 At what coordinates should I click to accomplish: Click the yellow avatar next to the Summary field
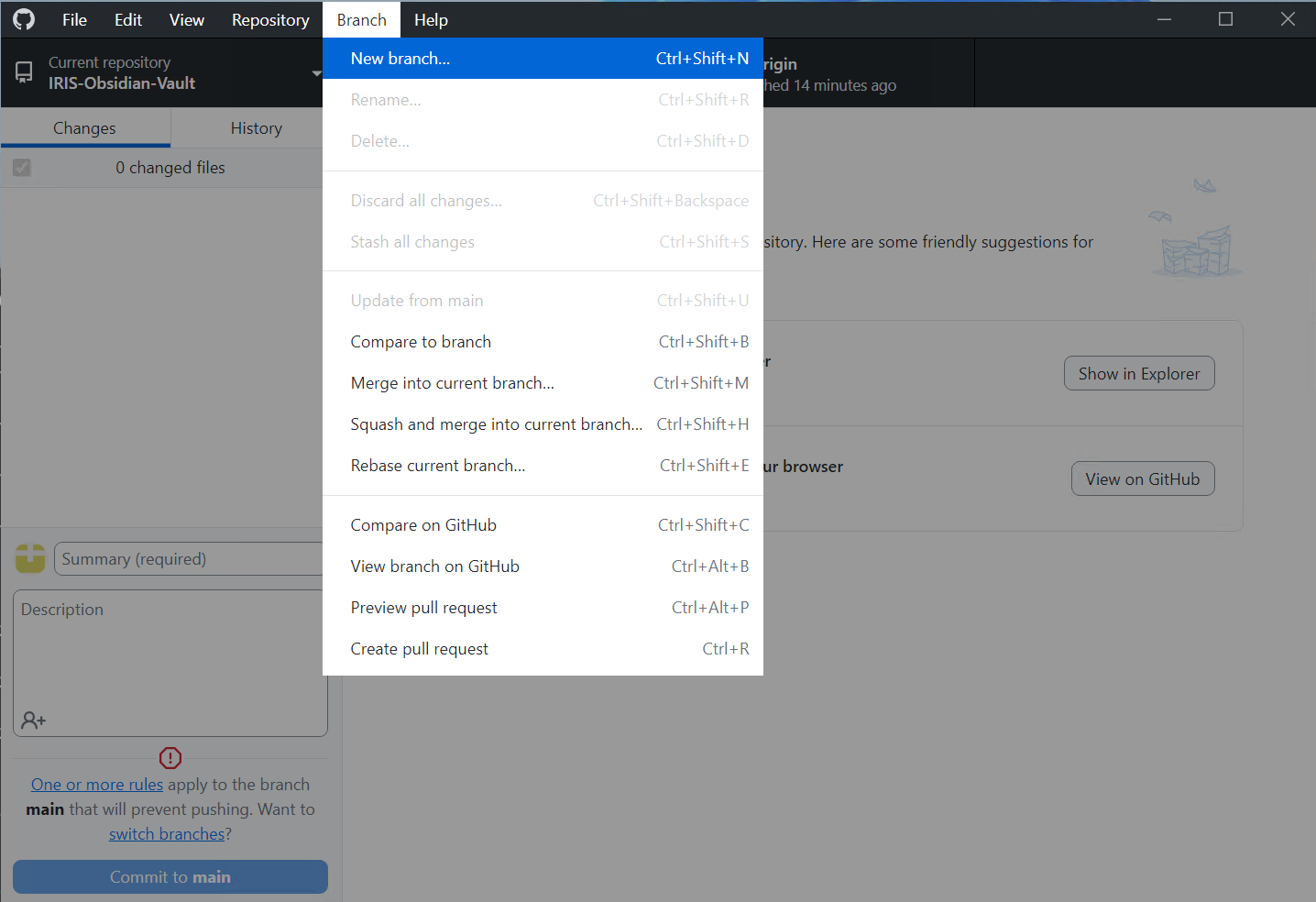point(30,558)
